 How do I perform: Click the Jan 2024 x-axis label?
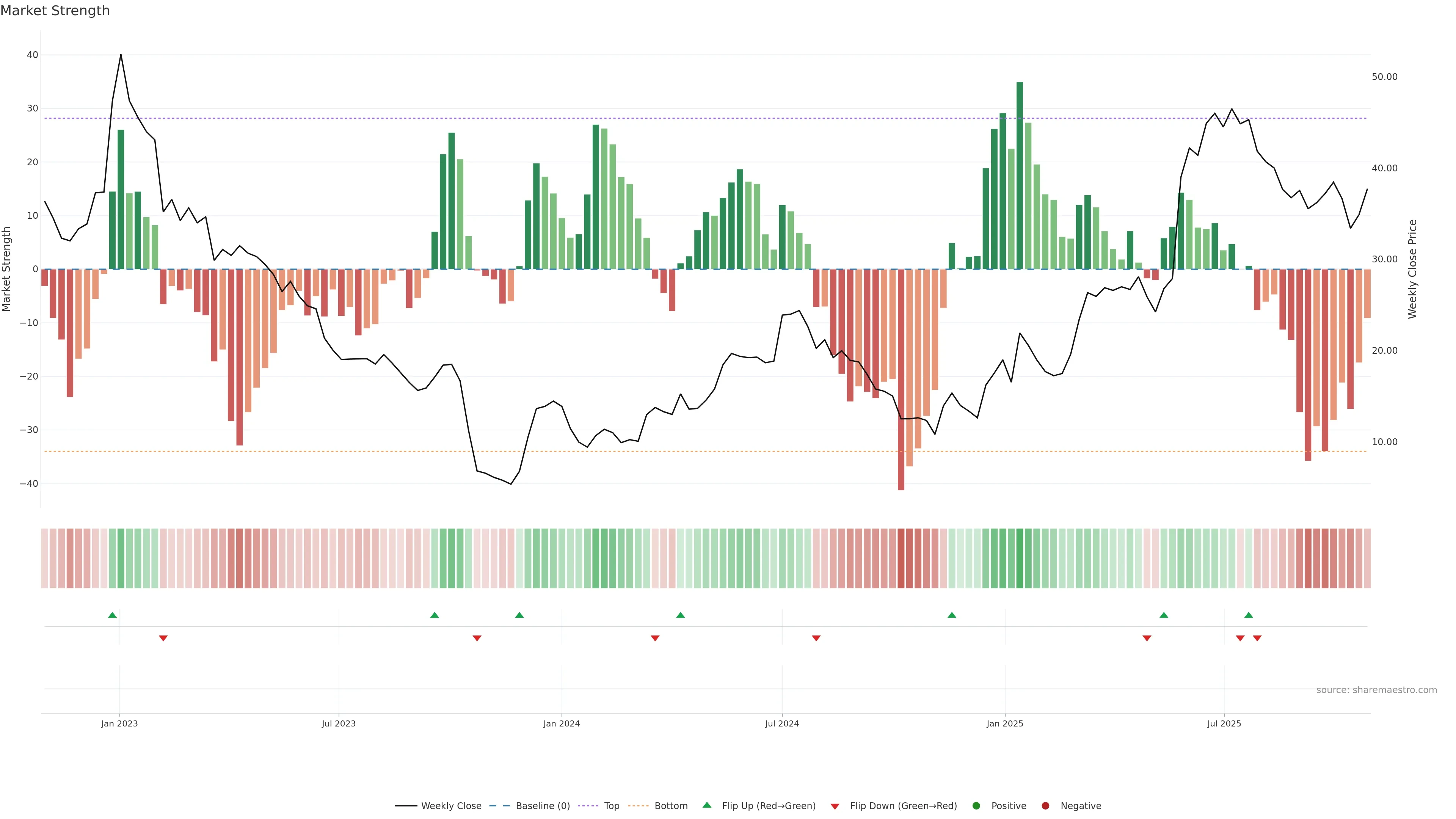(x=561, y=723)
